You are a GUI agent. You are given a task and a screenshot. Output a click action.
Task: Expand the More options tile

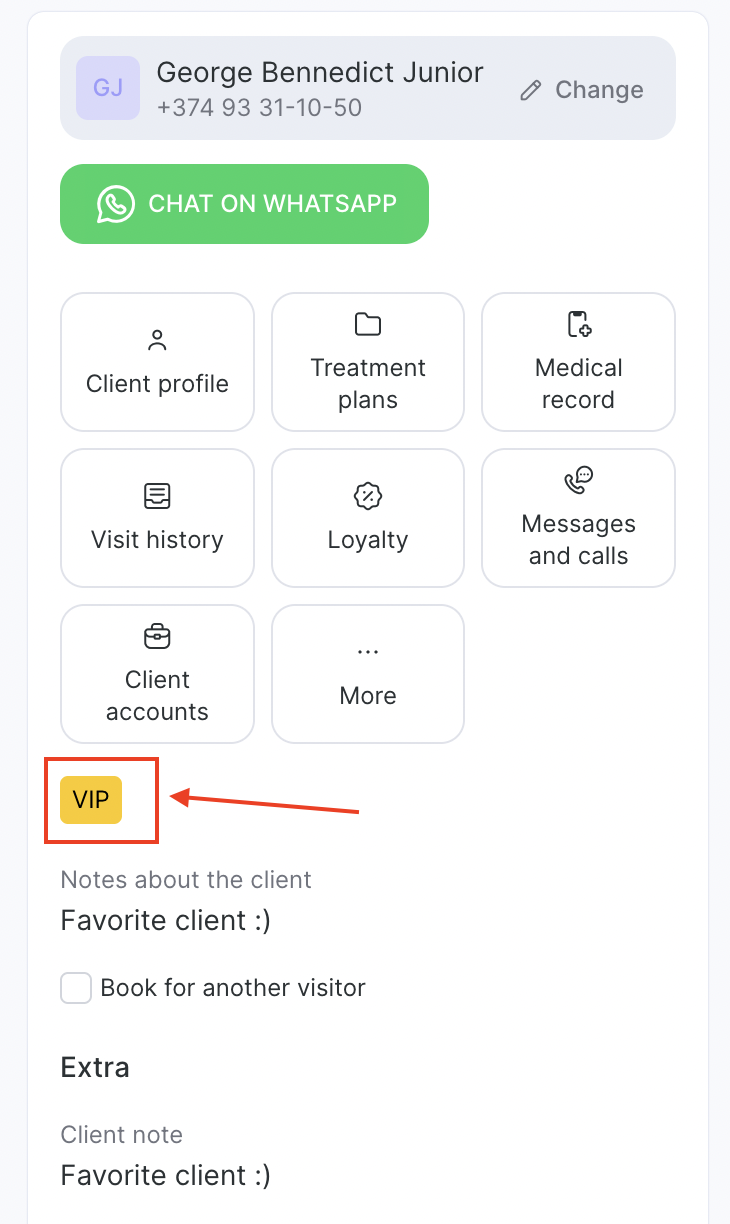(x=368, y=674)
